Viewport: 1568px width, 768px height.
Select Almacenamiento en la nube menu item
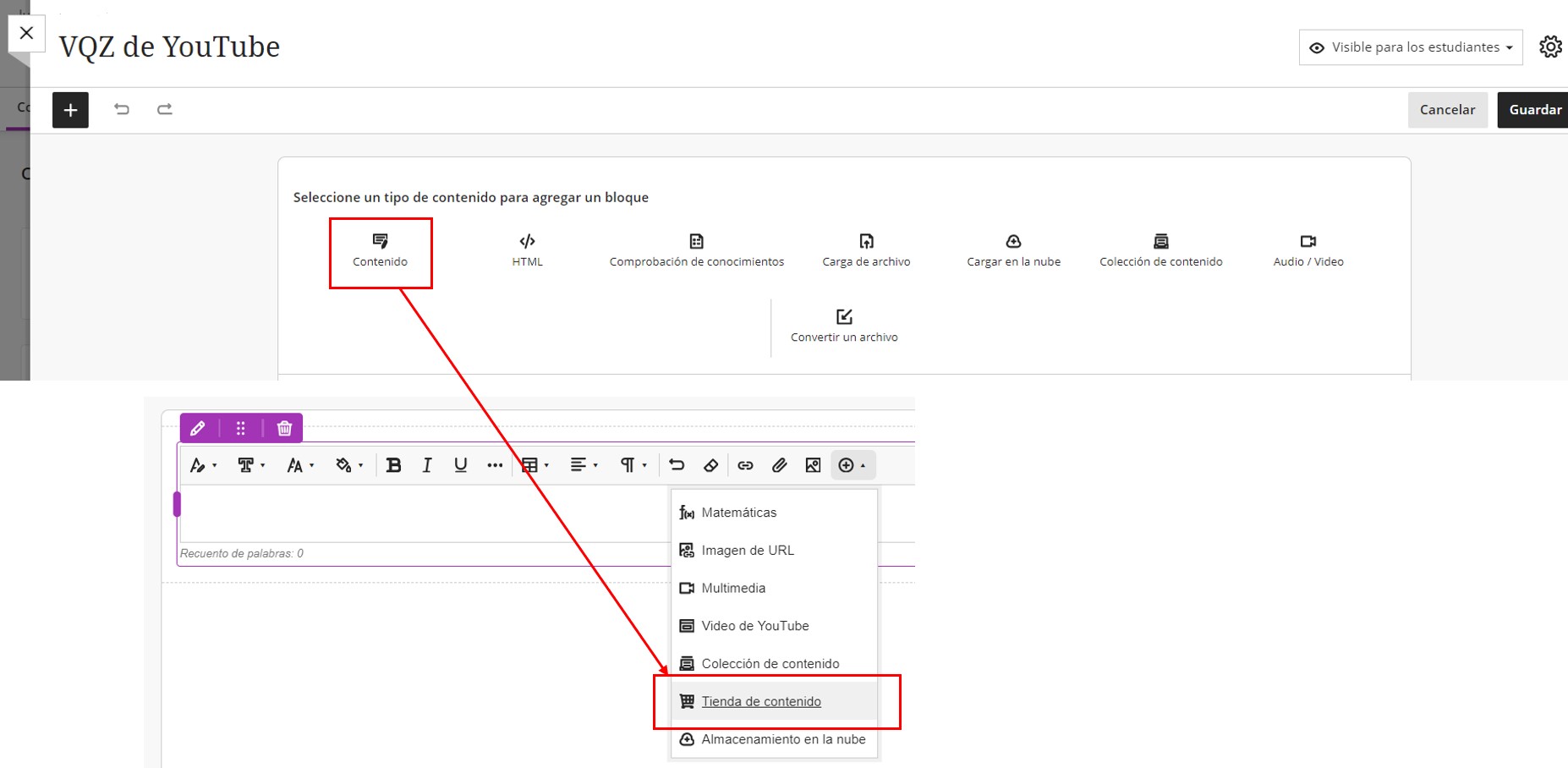point(774,739)
